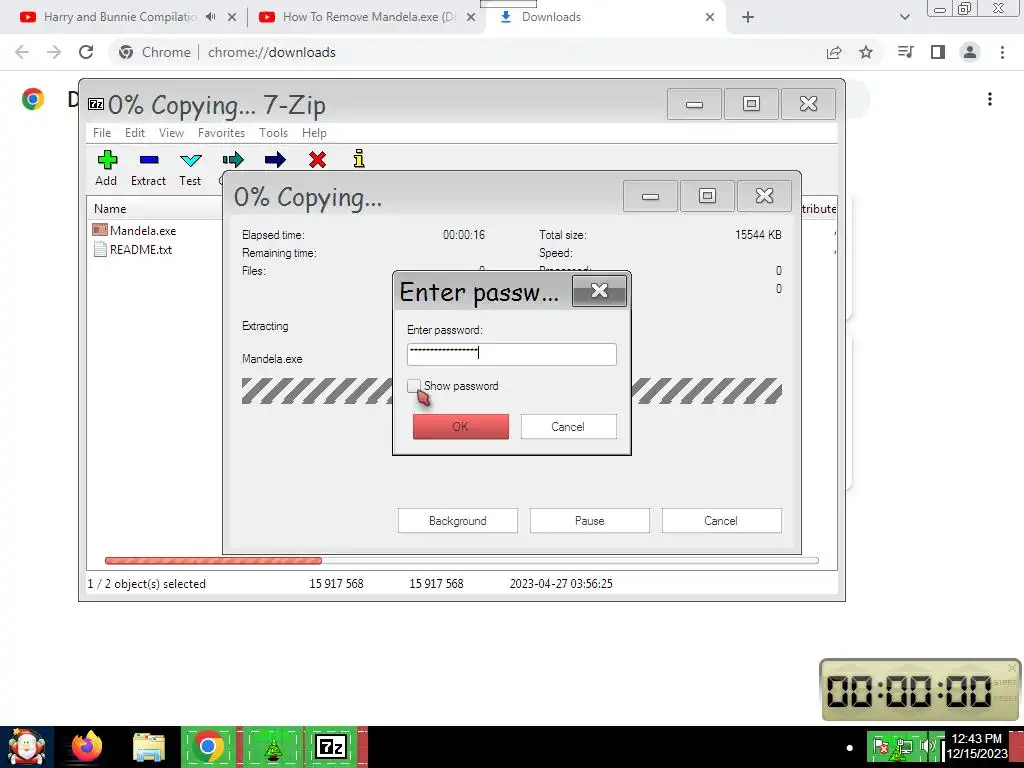The width and height of the screenshot is (1024, 768).
Task: Close the Downloads tab
Action: tap(710, 18)
